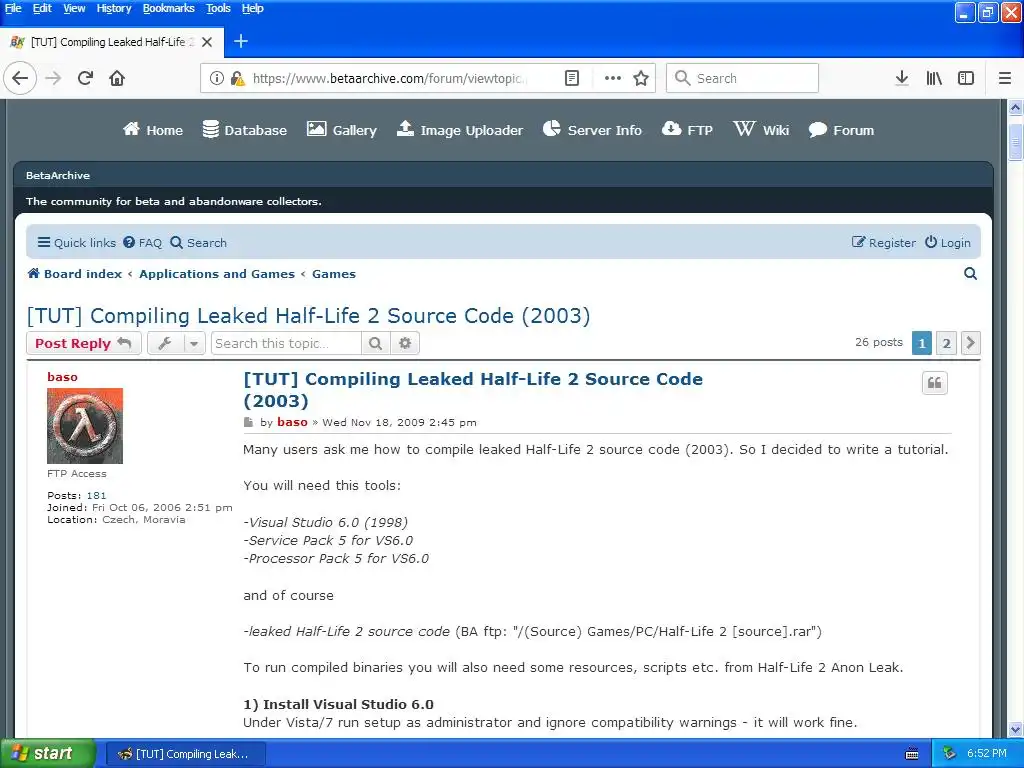Open the View menu

click(74, 8)
